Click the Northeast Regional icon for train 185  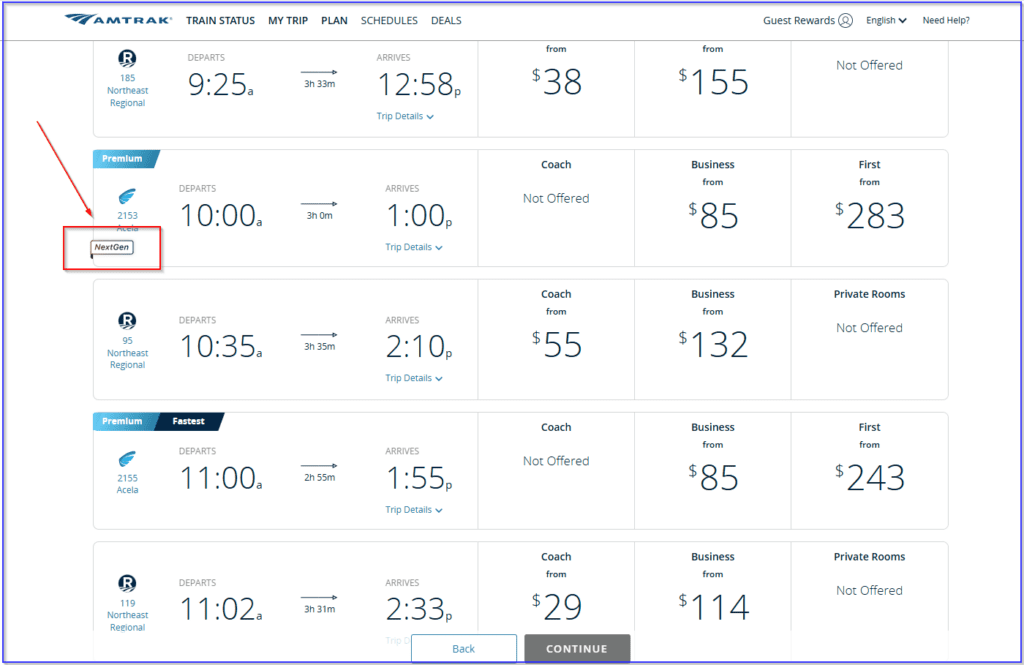click(127, 59)
